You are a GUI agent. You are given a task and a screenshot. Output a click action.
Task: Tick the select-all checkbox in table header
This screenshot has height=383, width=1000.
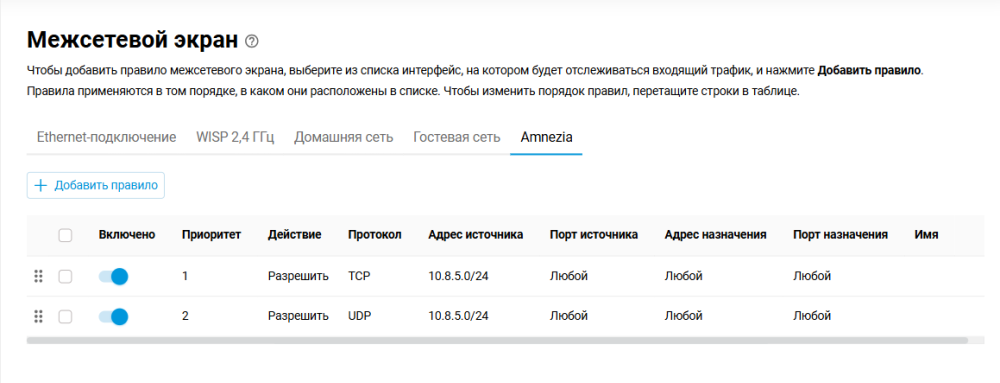65,235
